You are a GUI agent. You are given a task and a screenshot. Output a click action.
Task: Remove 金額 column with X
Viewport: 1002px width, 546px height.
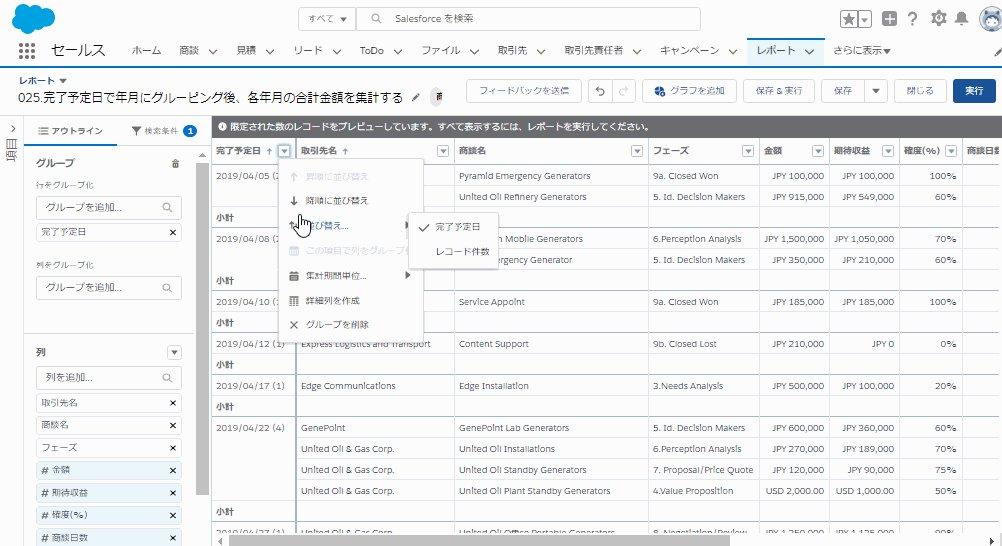point(173,470)
